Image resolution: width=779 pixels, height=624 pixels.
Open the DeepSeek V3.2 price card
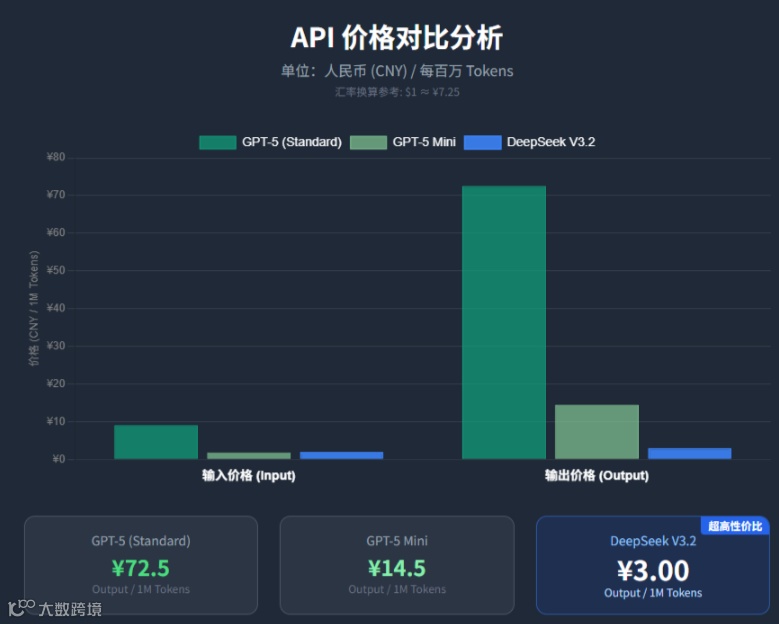653,565
